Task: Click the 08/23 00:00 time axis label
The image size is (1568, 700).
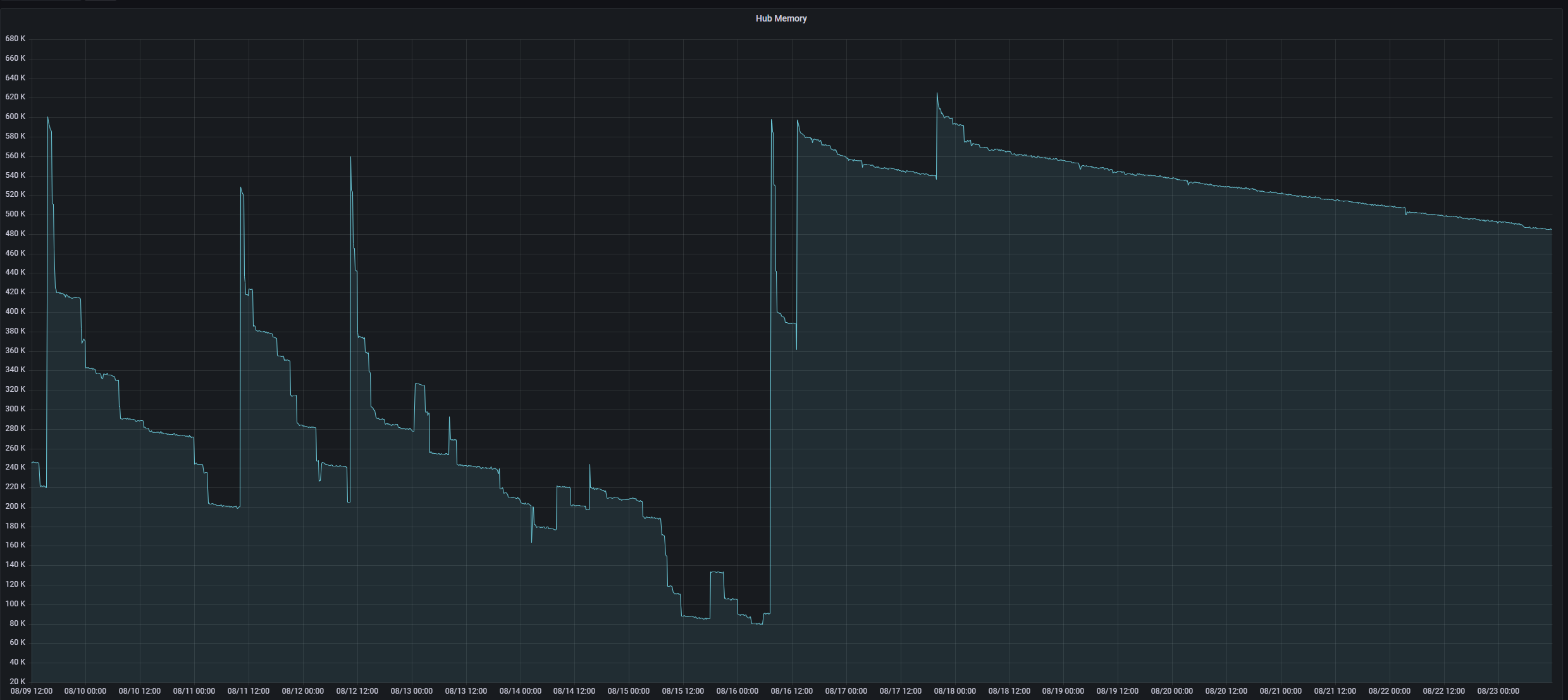Action: [1498, 691]
